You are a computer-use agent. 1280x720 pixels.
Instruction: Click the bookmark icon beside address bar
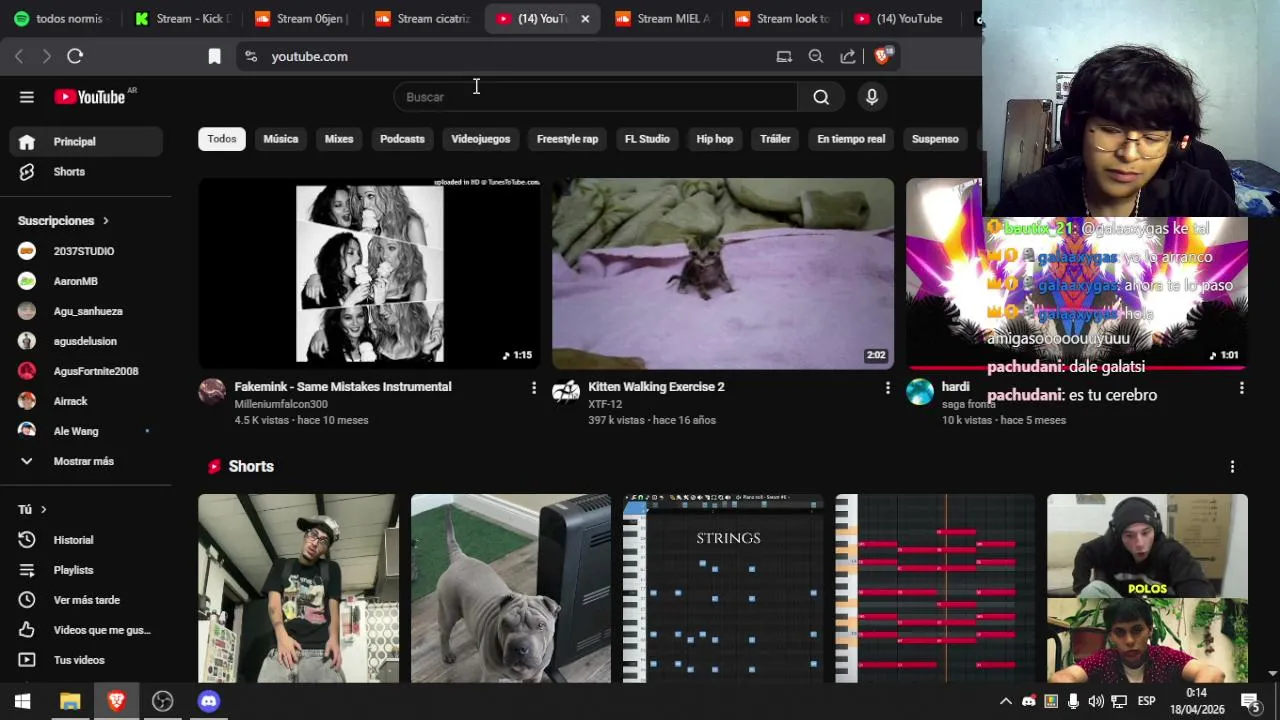point(214,57)
